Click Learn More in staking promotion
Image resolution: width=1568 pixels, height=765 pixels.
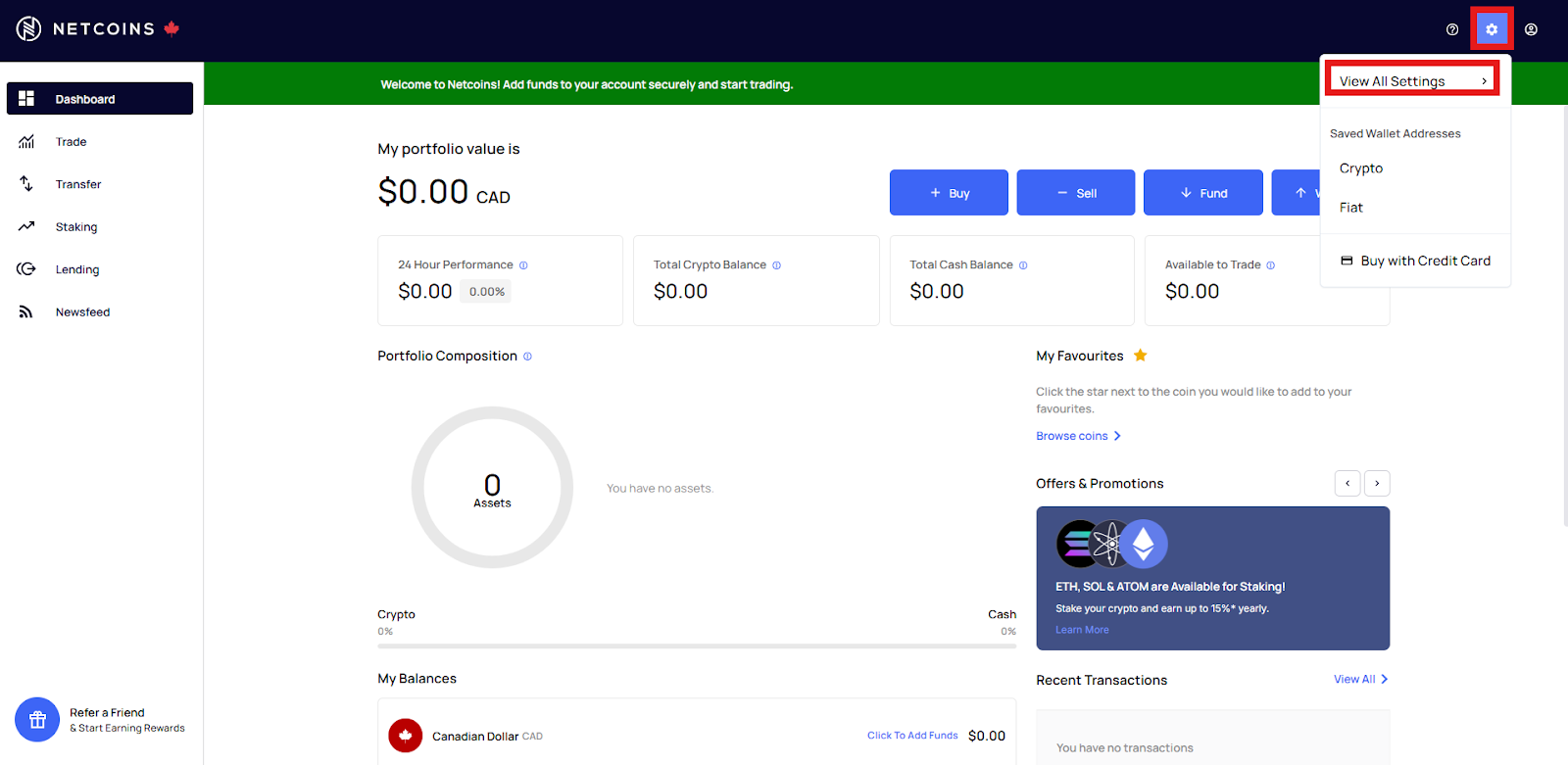click(1082, 630)
